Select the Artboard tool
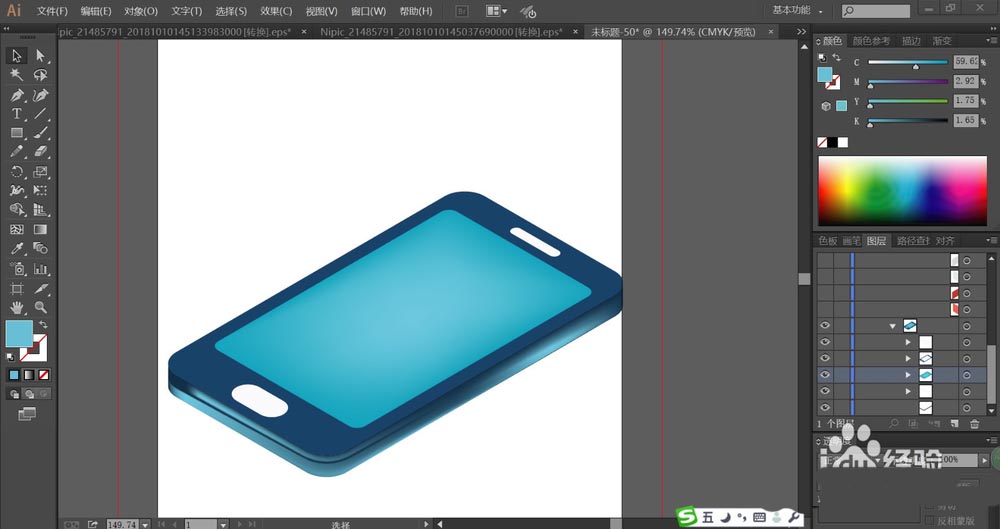The height and width of the screenshot is (529, 1000). tap(17, 288)
